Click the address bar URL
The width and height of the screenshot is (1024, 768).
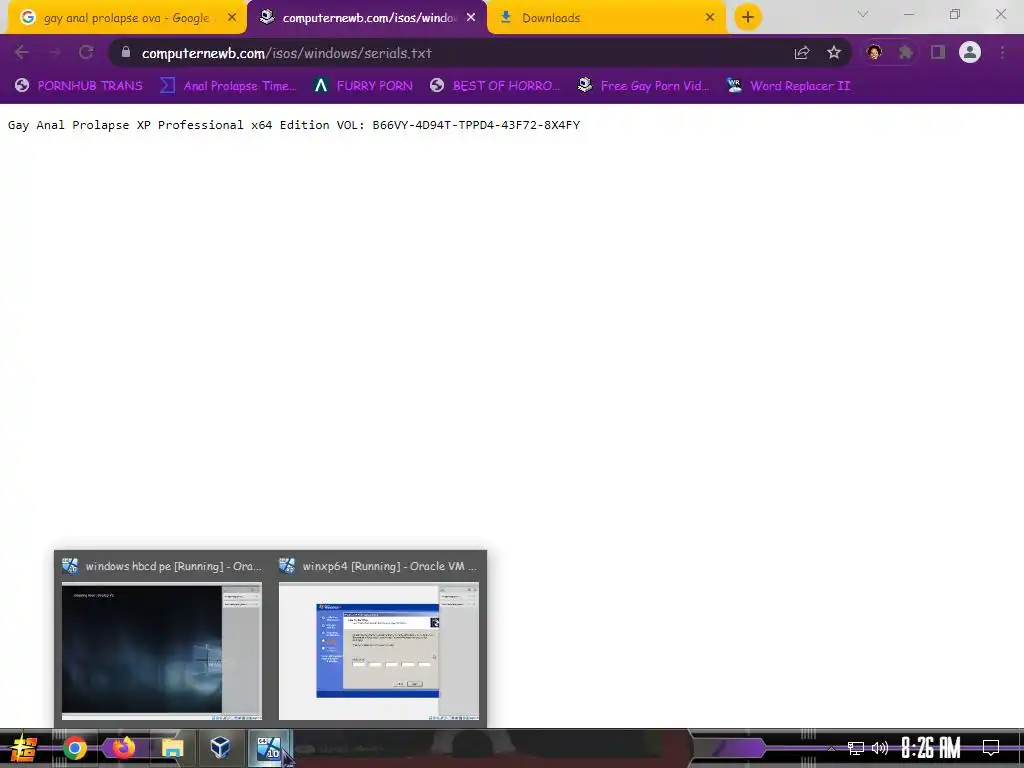pyautogui.click(x=287, y=54)
